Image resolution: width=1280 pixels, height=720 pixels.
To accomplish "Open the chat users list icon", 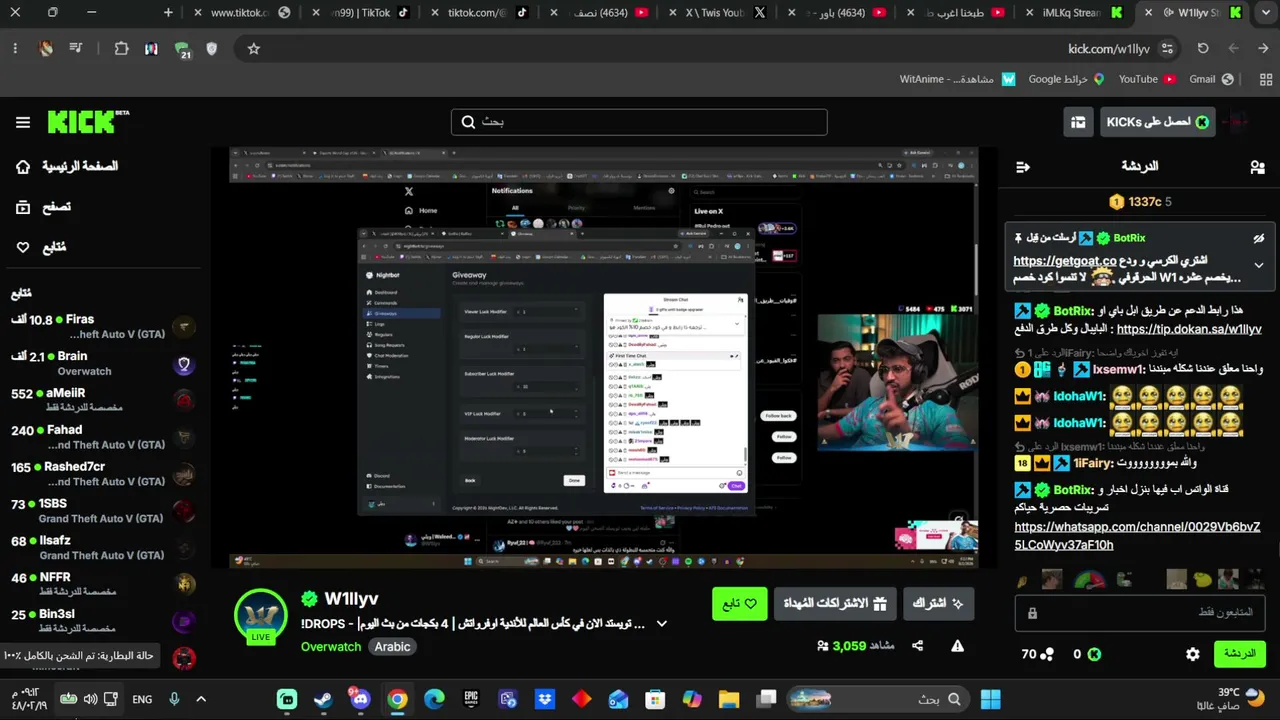I will (1258, 167).
